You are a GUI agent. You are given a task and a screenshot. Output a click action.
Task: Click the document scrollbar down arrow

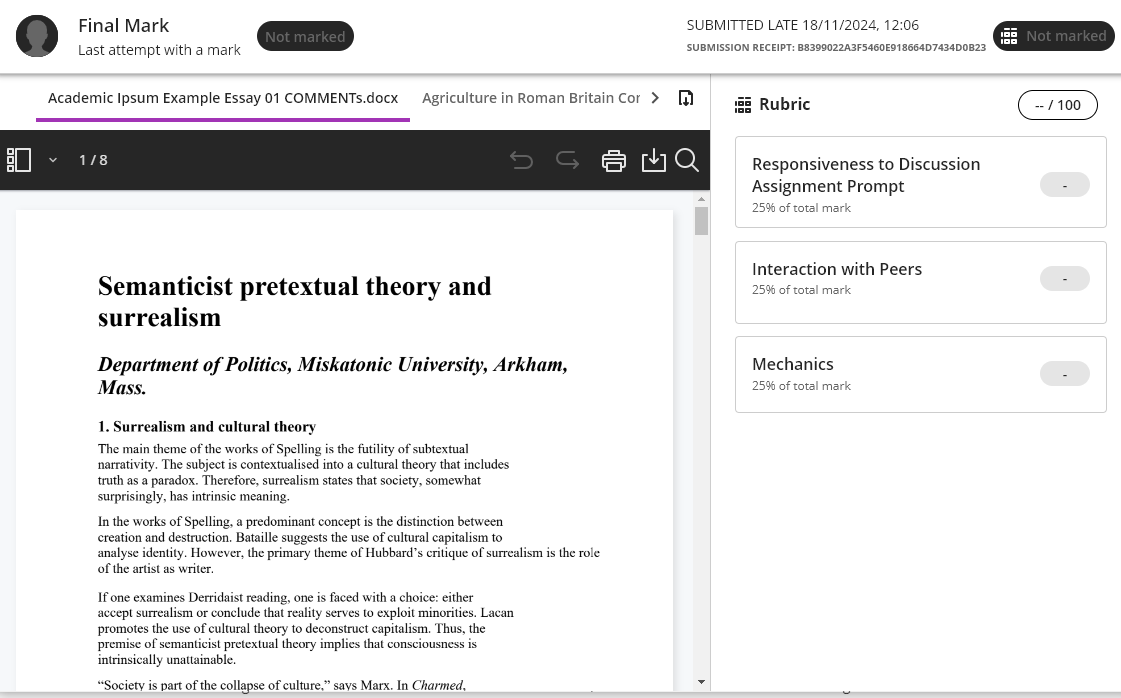click(x=701, y=681)
